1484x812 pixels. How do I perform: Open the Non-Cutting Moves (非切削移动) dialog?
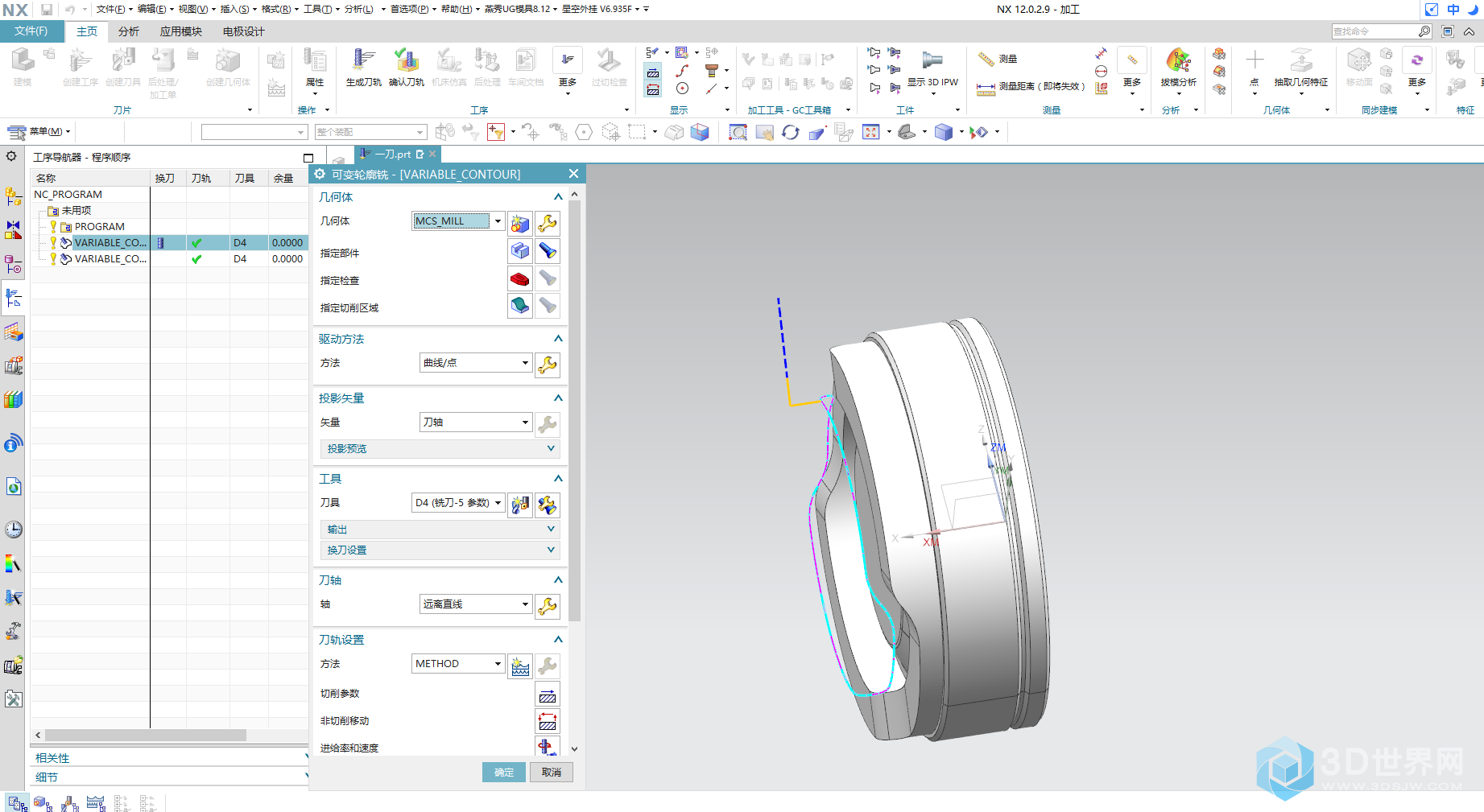point(548,723)
